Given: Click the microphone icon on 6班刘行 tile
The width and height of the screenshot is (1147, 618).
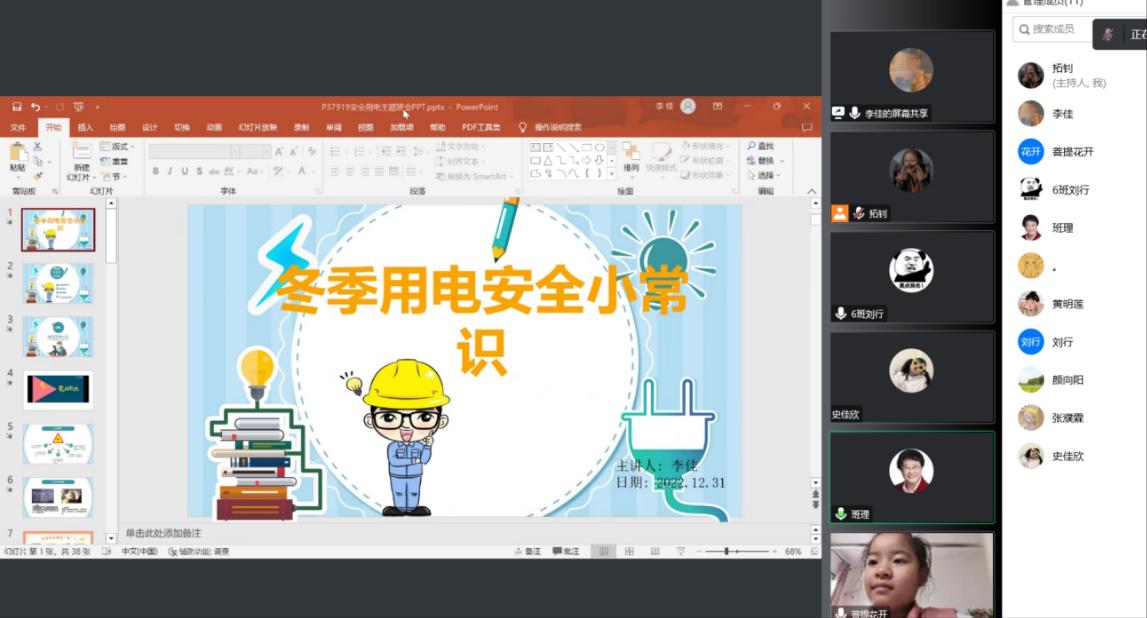Looking at the screenshot, I should coord(840,314).
